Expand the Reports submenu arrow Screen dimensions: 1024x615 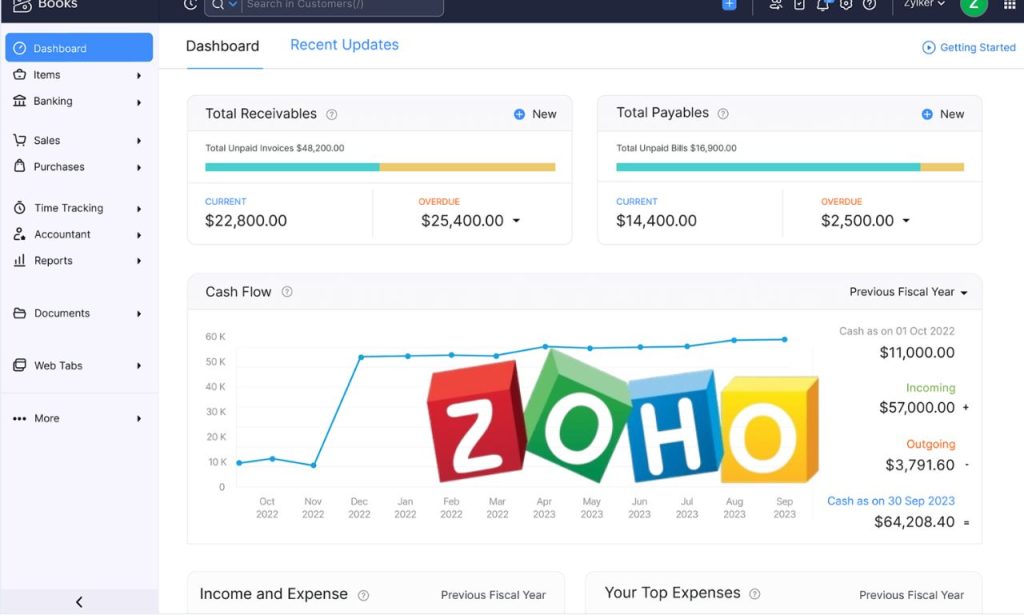pos(139,261)
